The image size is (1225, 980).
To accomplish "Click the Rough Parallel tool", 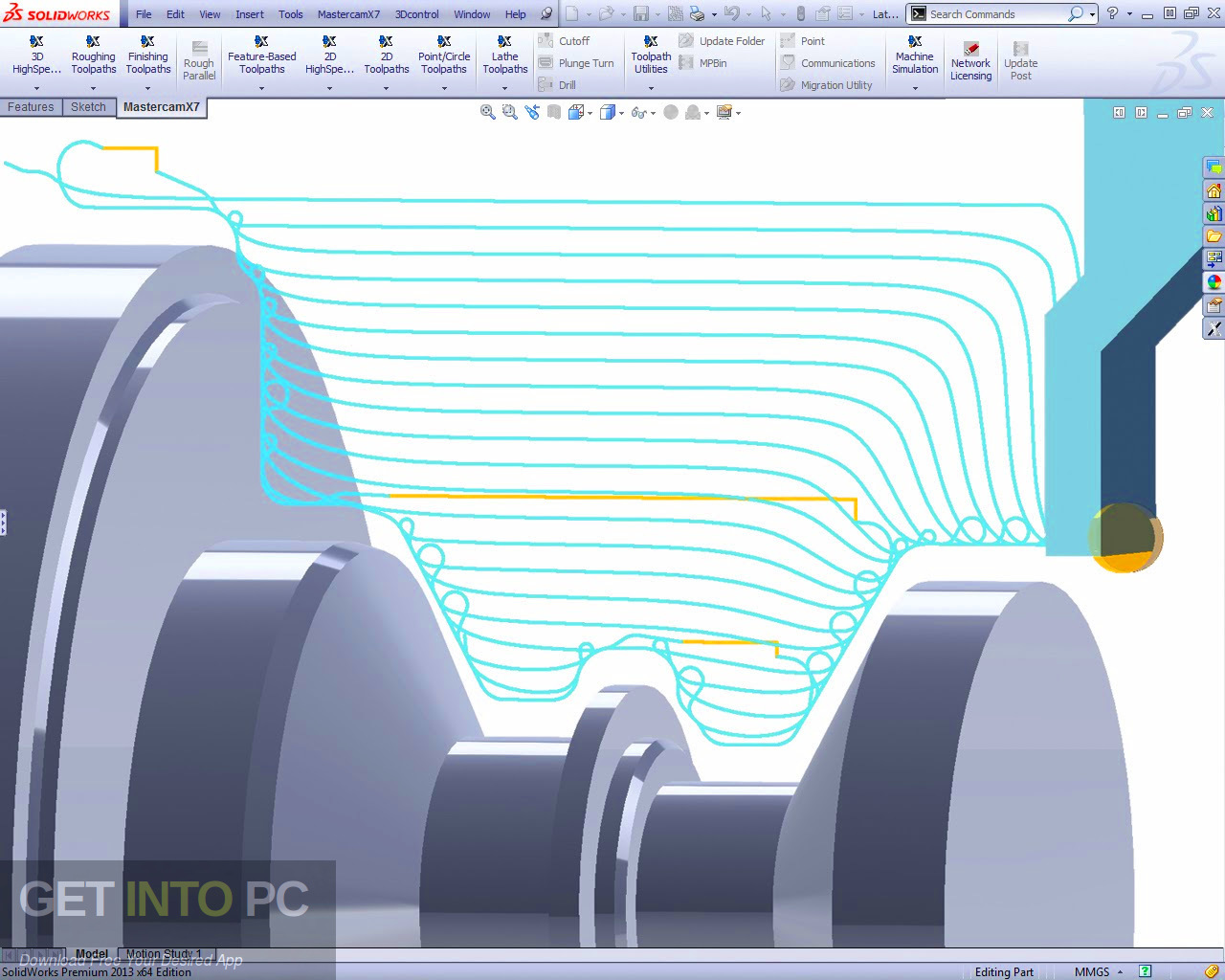I will (x=199, y=60).
